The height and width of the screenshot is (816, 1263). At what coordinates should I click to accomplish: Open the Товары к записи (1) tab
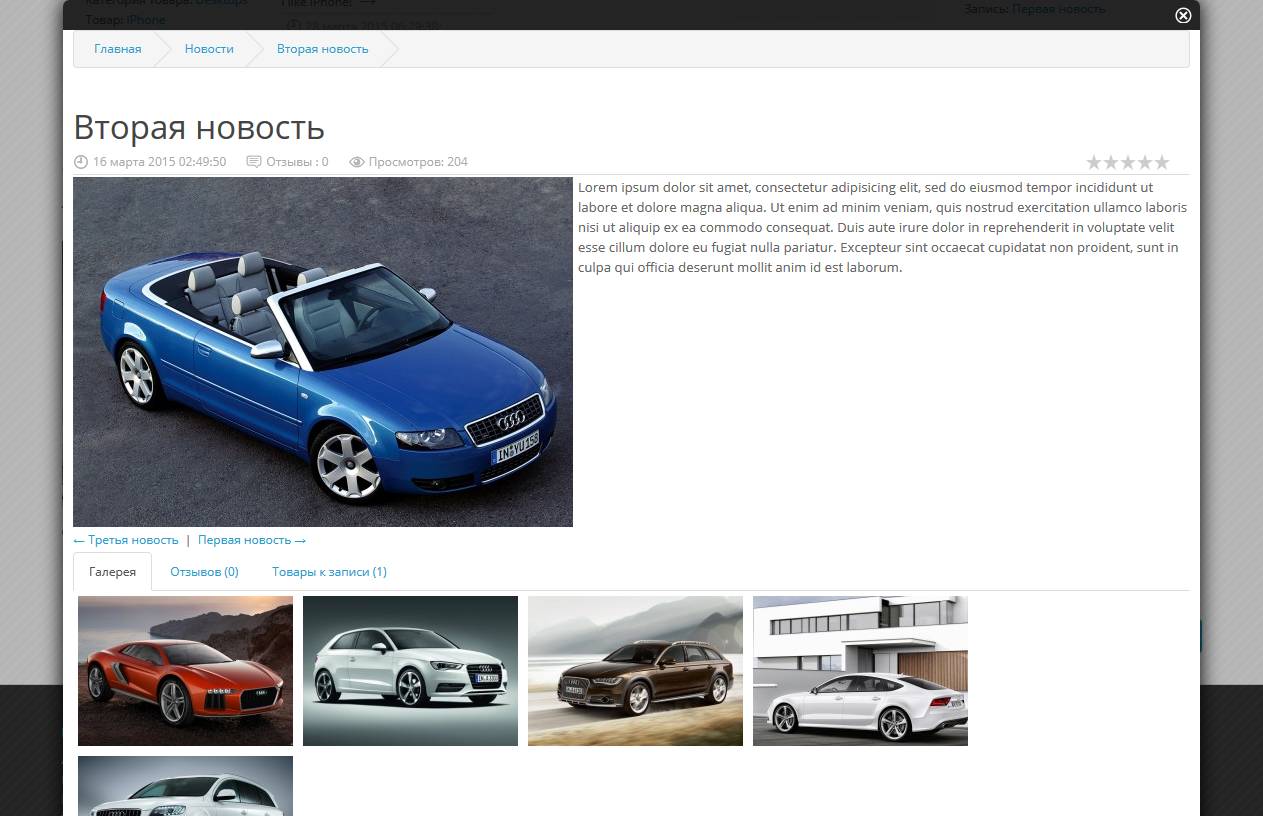[x=329, y=572]
